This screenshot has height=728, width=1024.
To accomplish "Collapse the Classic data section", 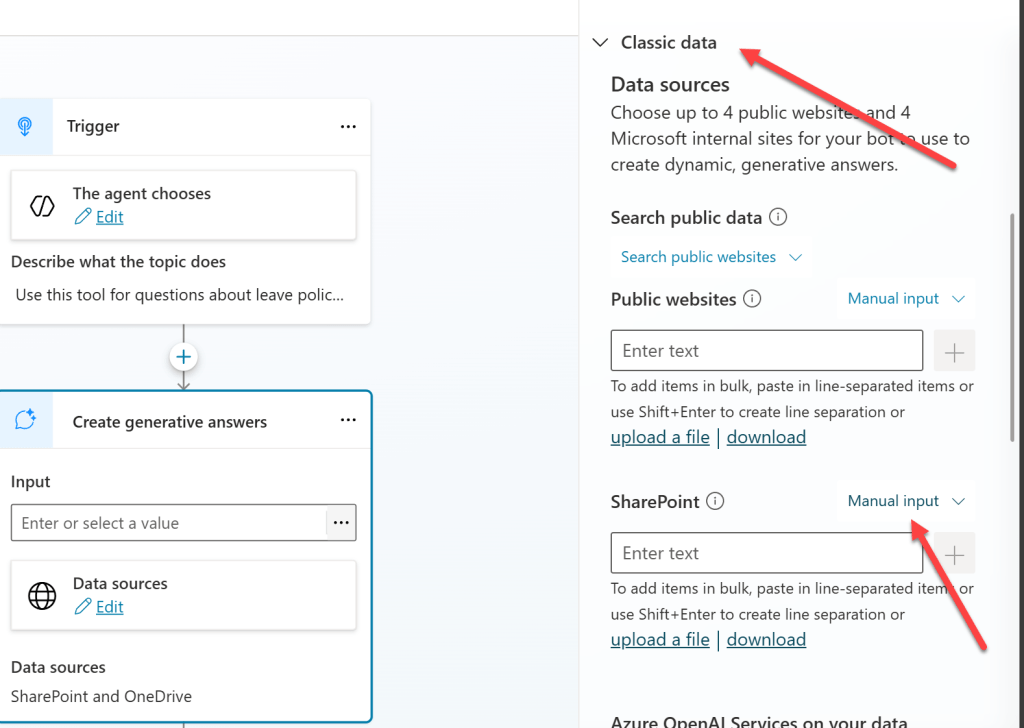I will coord(600,42).
